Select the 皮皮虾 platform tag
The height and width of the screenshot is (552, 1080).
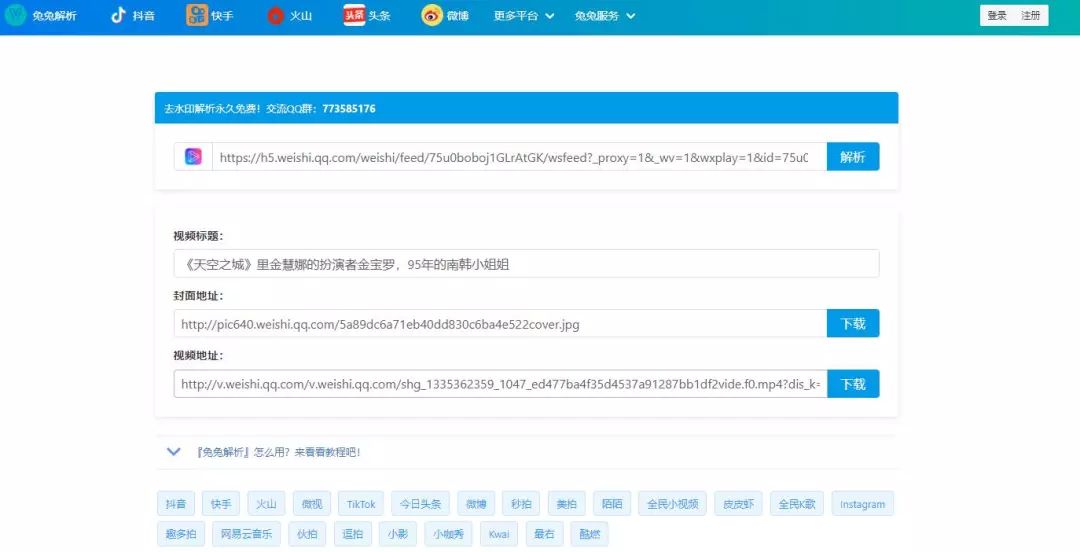[x=738, y=504]
